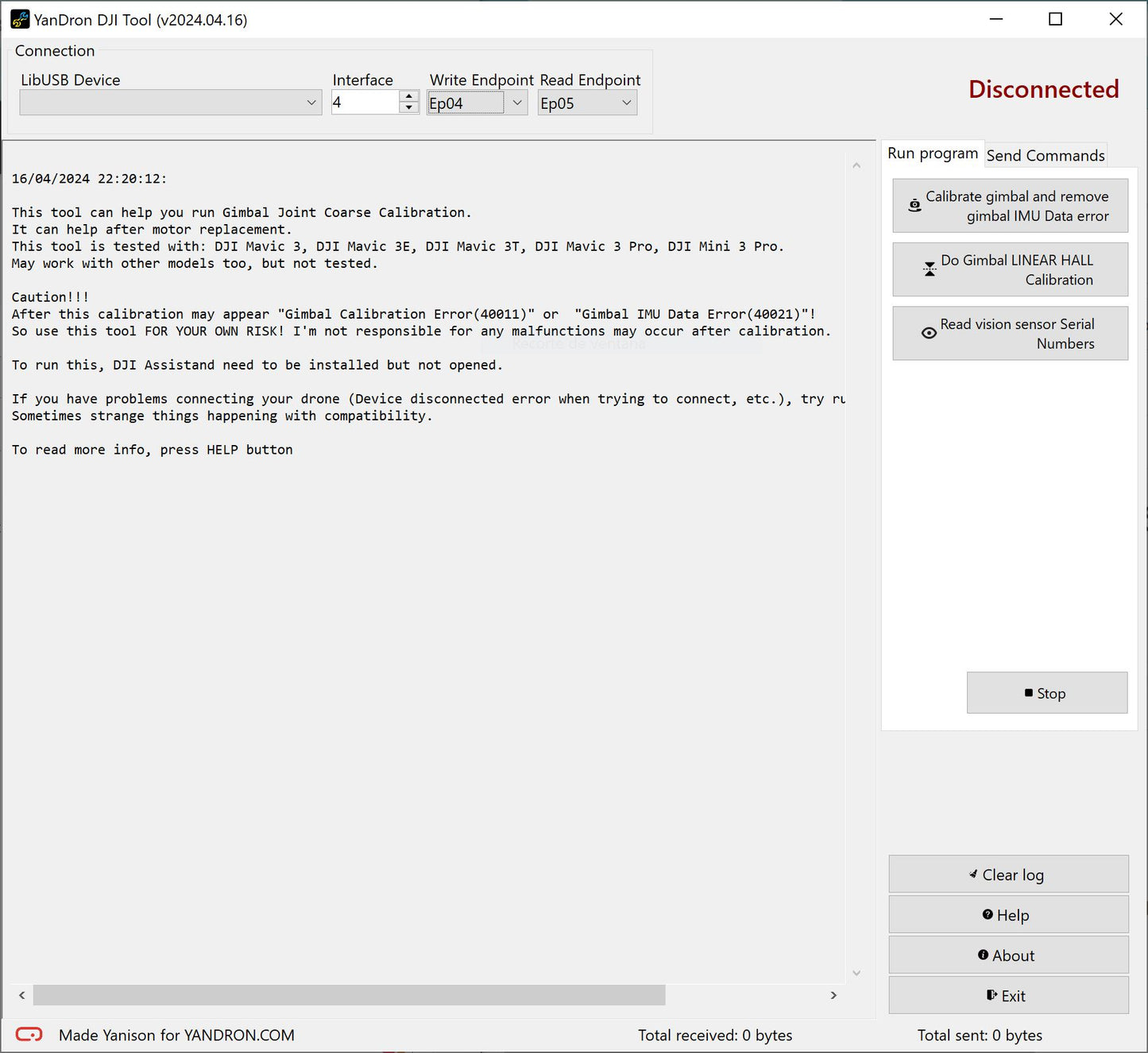The width and height of the screenshot is (1148, 1053).
Task: Decrease the Interface number with down arrow
Action: coord(409,108)
